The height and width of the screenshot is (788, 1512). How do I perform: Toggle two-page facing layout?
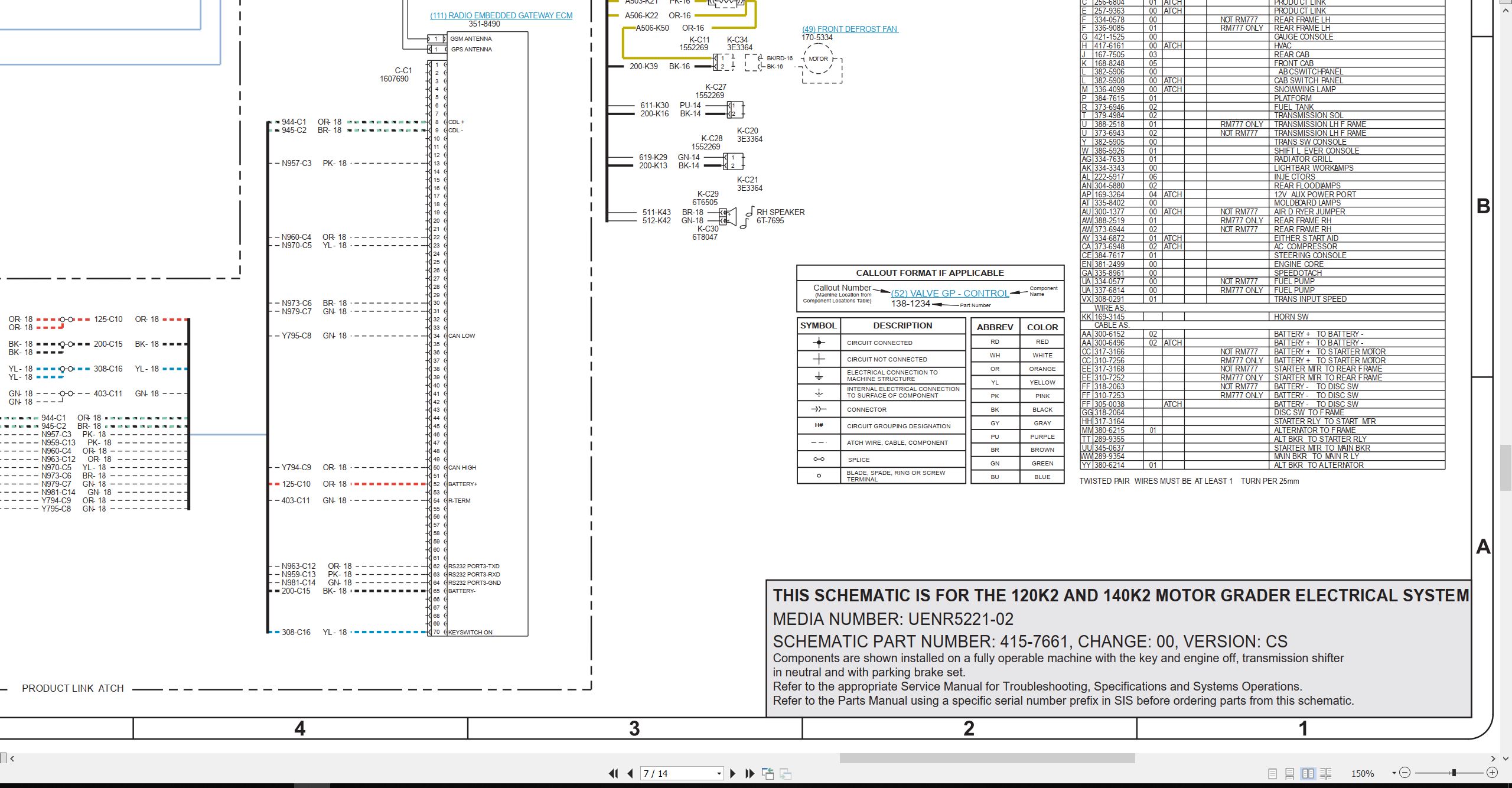pos(1308,773)
